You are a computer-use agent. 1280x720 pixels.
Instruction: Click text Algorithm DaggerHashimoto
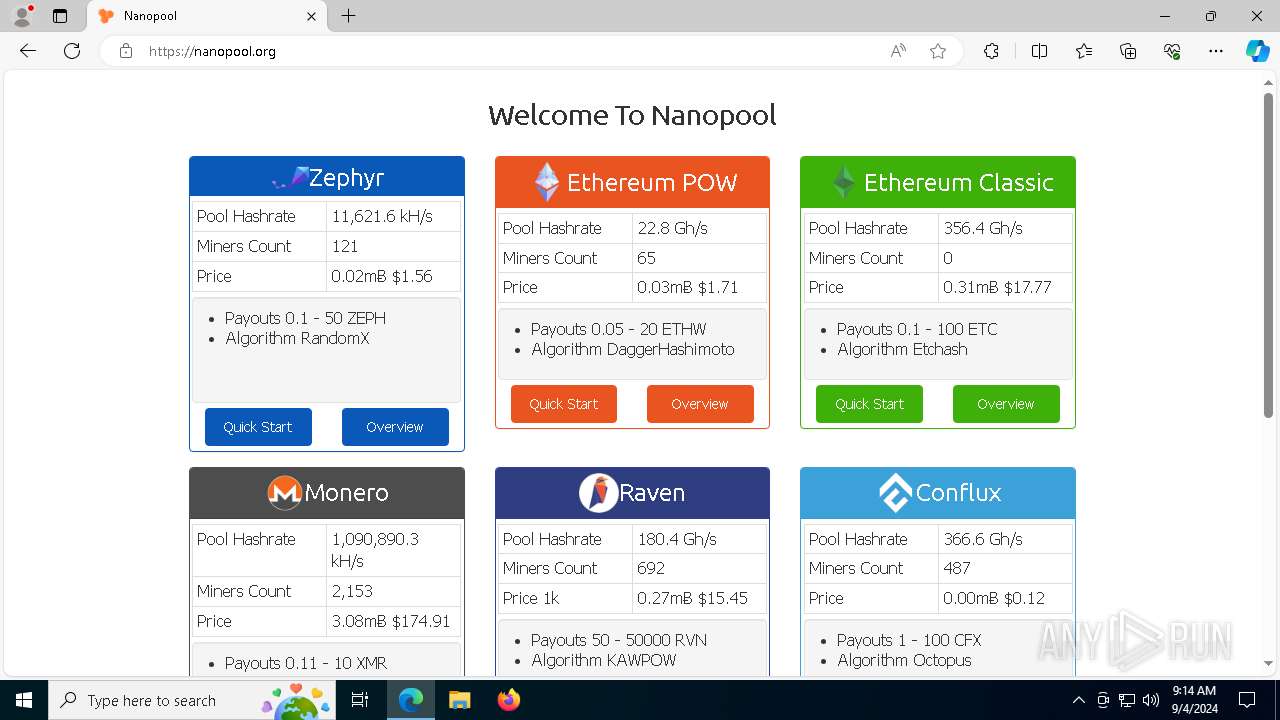click(633, 349)
